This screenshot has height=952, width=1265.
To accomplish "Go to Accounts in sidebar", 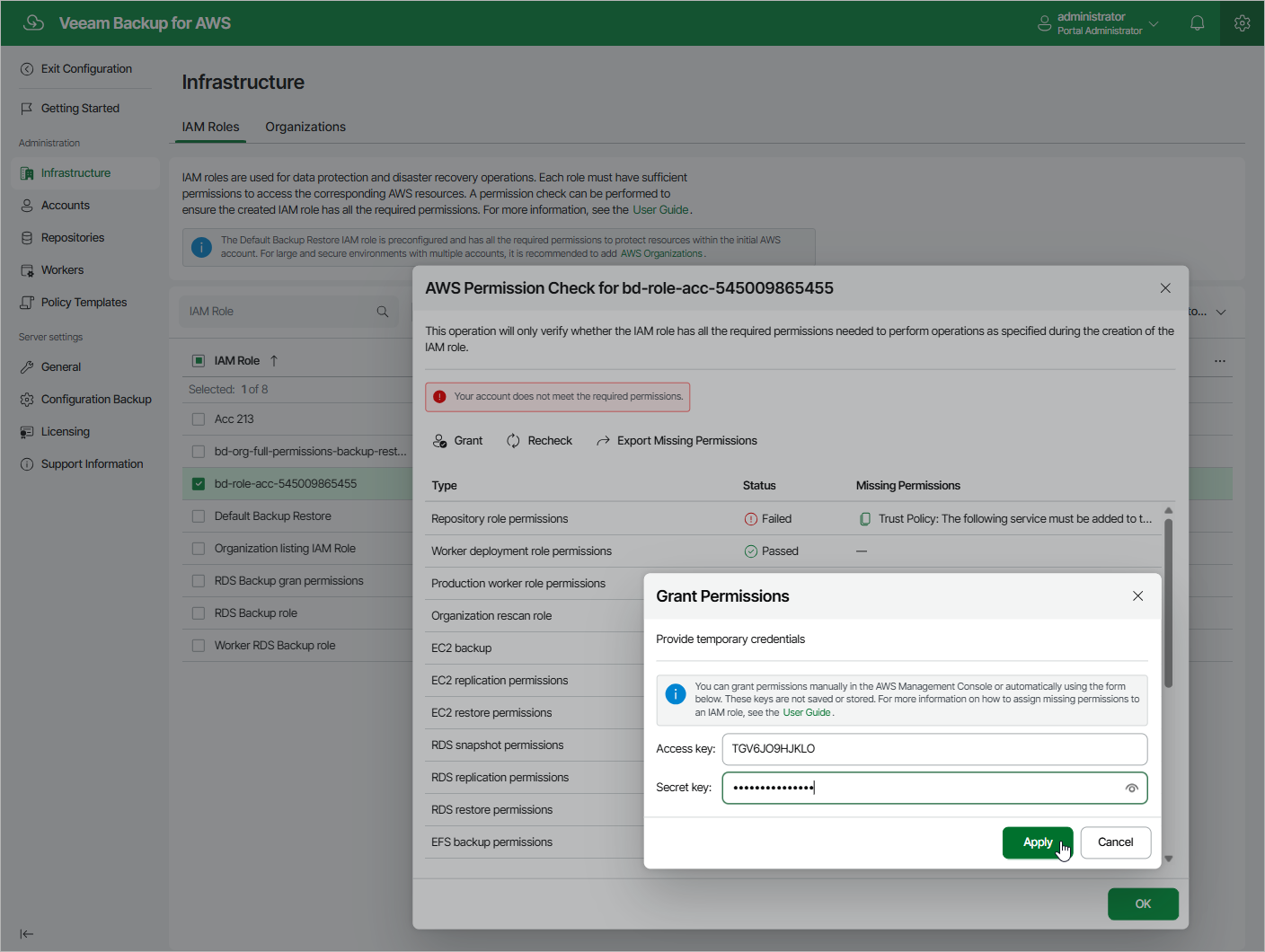I will pyautogui.click(x=66, y=206).
